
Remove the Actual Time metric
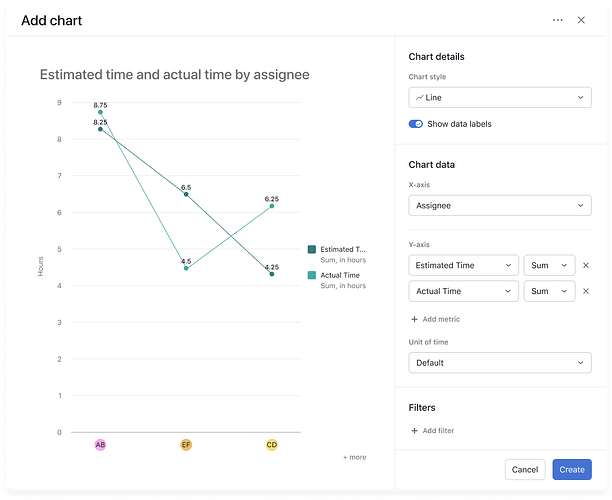tap(586, 291)
